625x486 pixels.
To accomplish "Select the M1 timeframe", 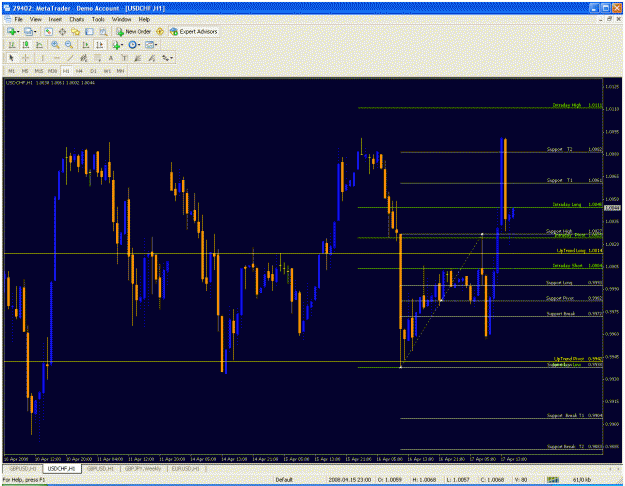I will [x=11, y=71].
